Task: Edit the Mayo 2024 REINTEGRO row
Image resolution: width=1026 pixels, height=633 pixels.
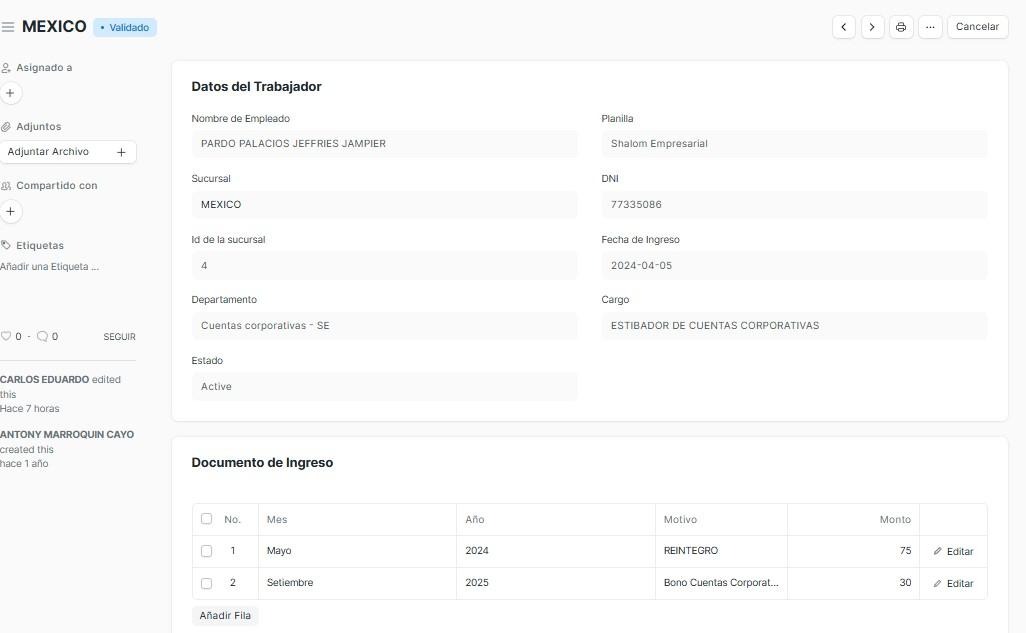Action: (x=953, y=551)
